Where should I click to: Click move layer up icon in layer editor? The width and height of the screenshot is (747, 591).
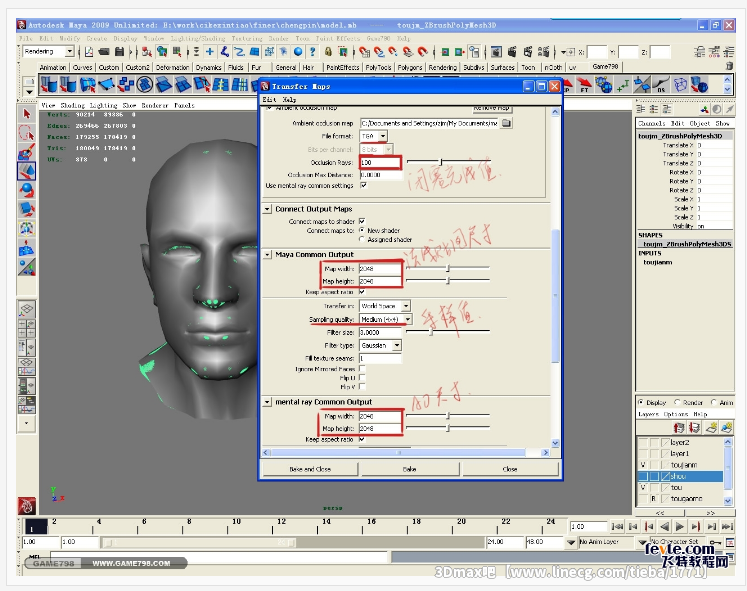click(x=679, y=428)
